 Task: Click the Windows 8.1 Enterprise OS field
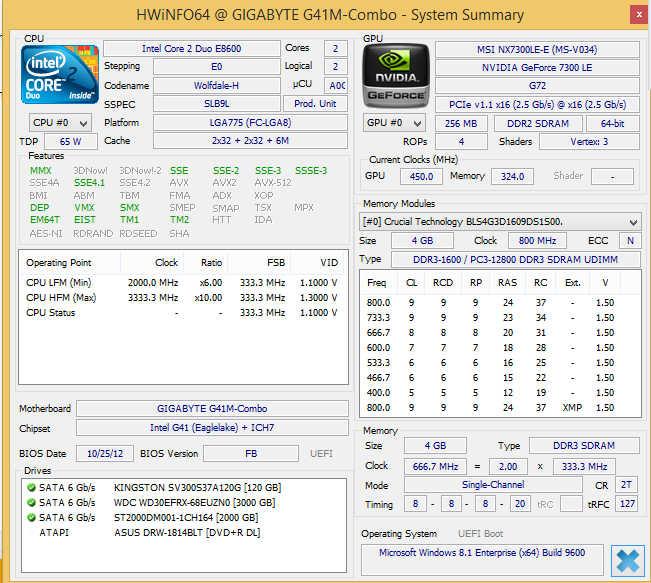[482, 560]
